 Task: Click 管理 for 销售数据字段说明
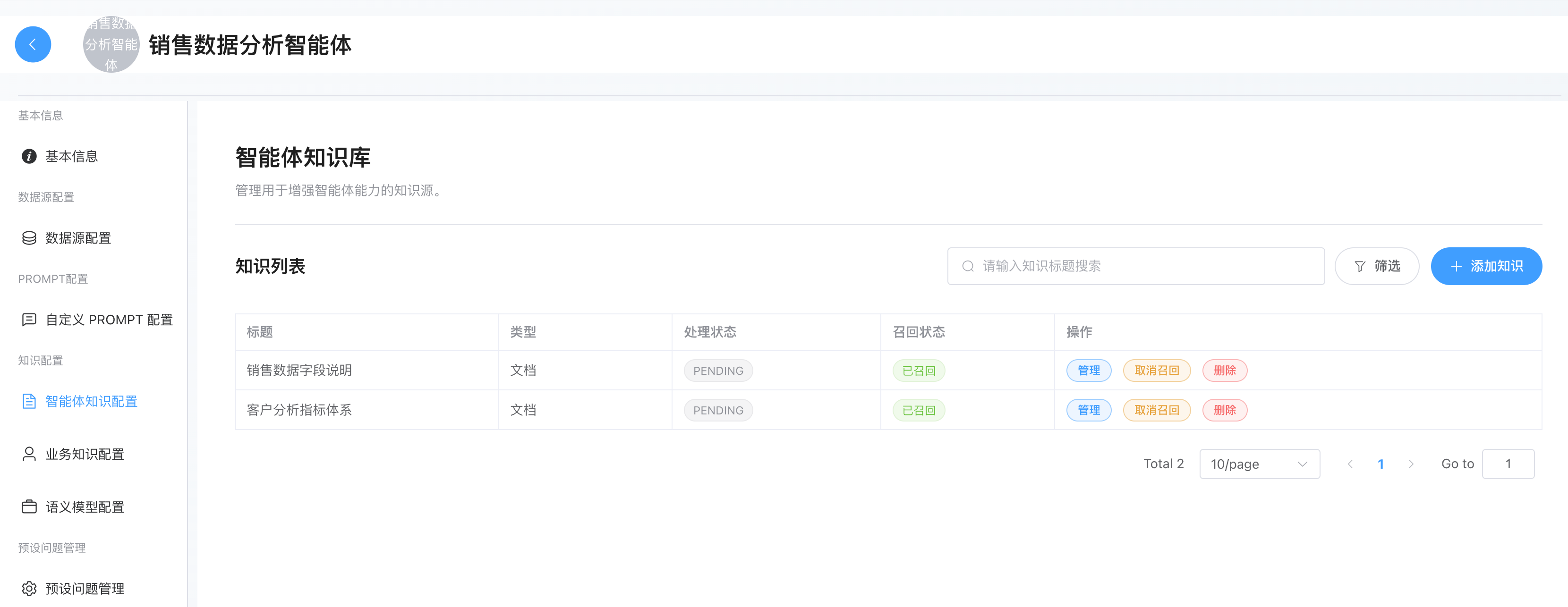point(1088,371)
